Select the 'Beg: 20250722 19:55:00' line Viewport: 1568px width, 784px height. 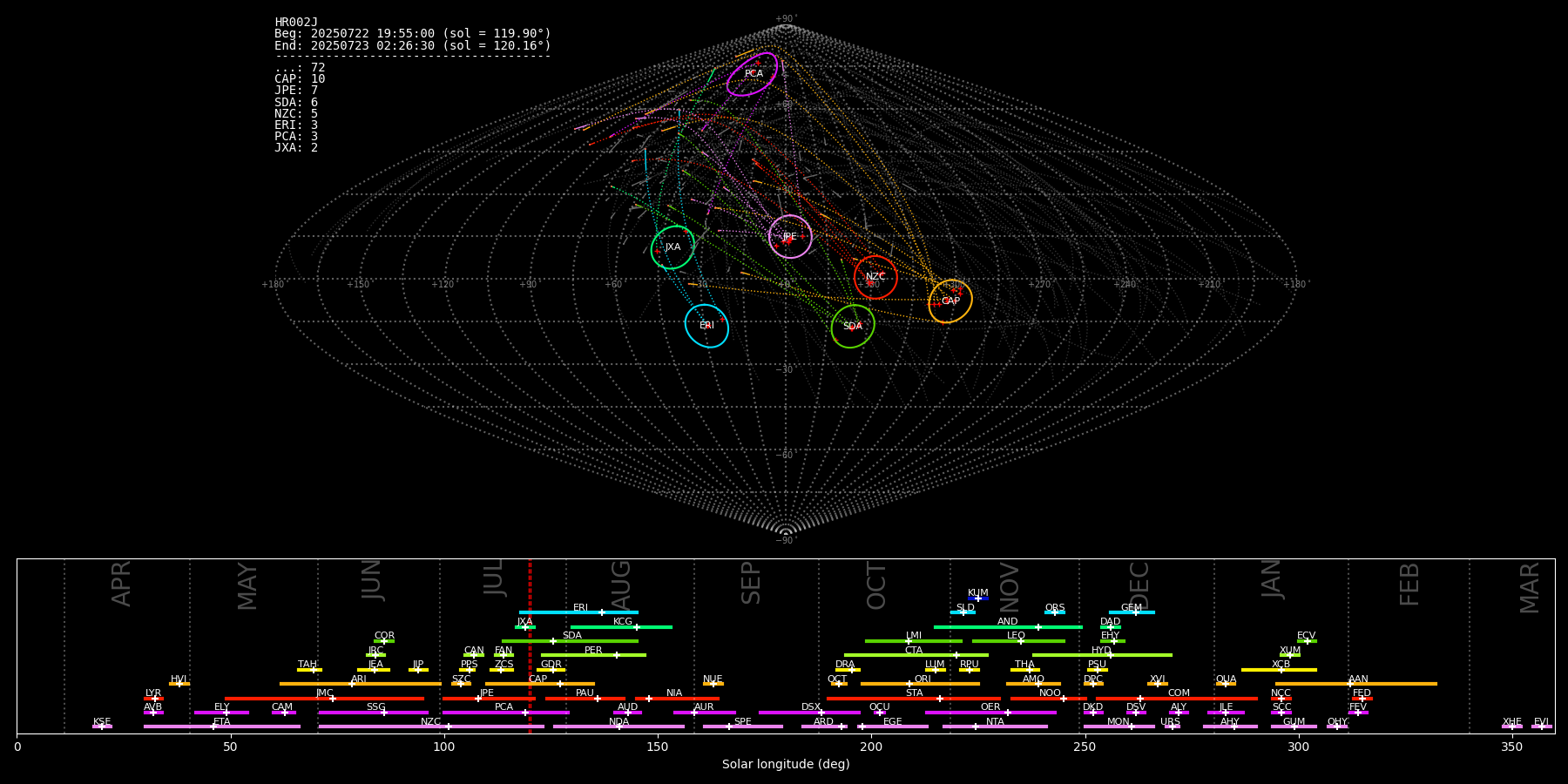tap(413, 34)
